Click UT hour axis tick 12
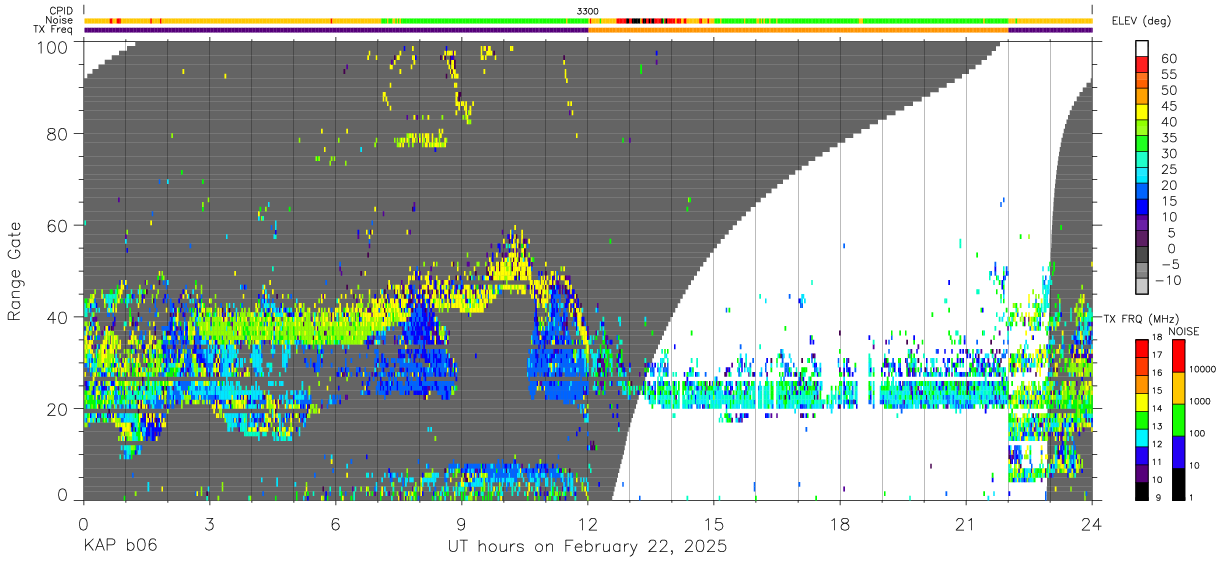 [x=588, y=523]
